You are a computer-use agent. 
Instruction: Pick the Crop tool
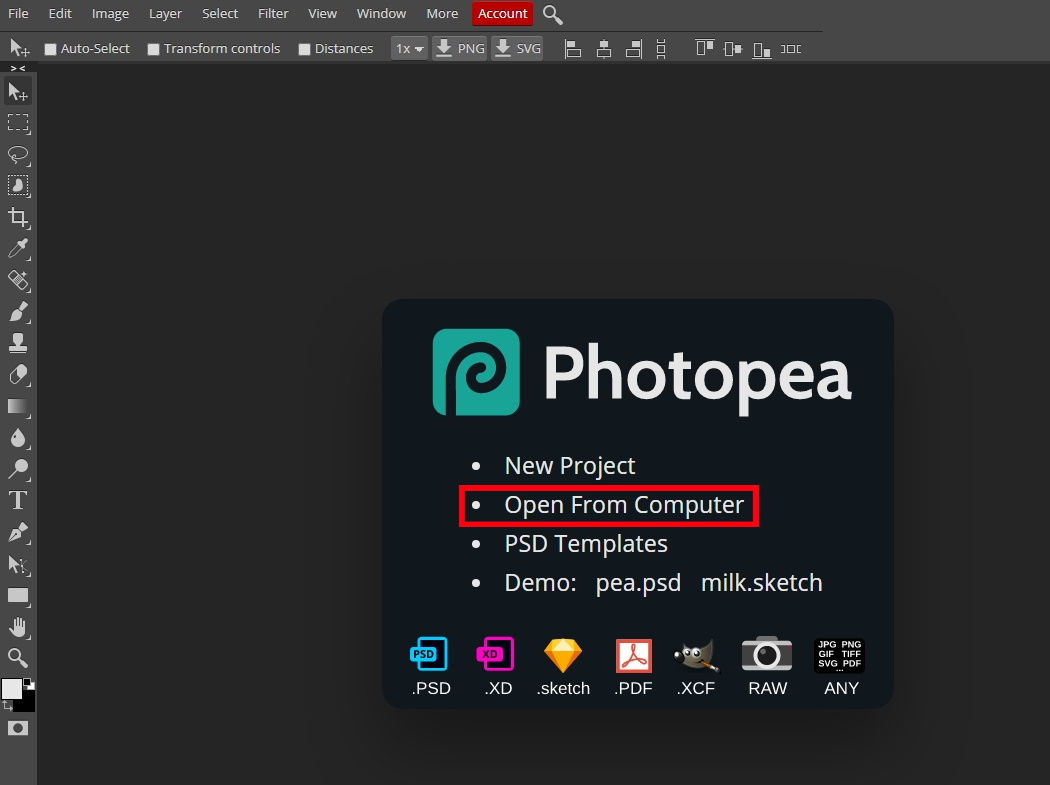click(18, 217)
